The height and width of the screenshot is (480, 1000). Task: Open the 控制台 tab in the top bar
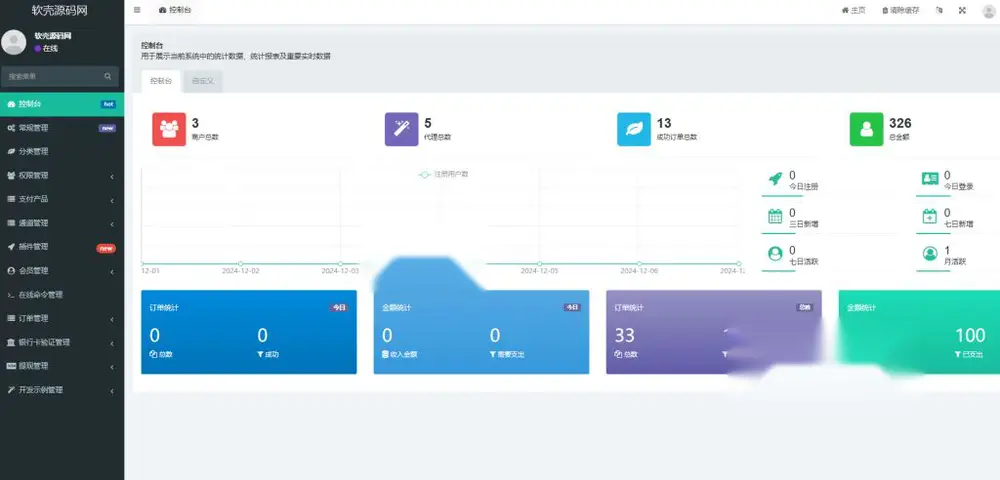click(x=175, y=10)
